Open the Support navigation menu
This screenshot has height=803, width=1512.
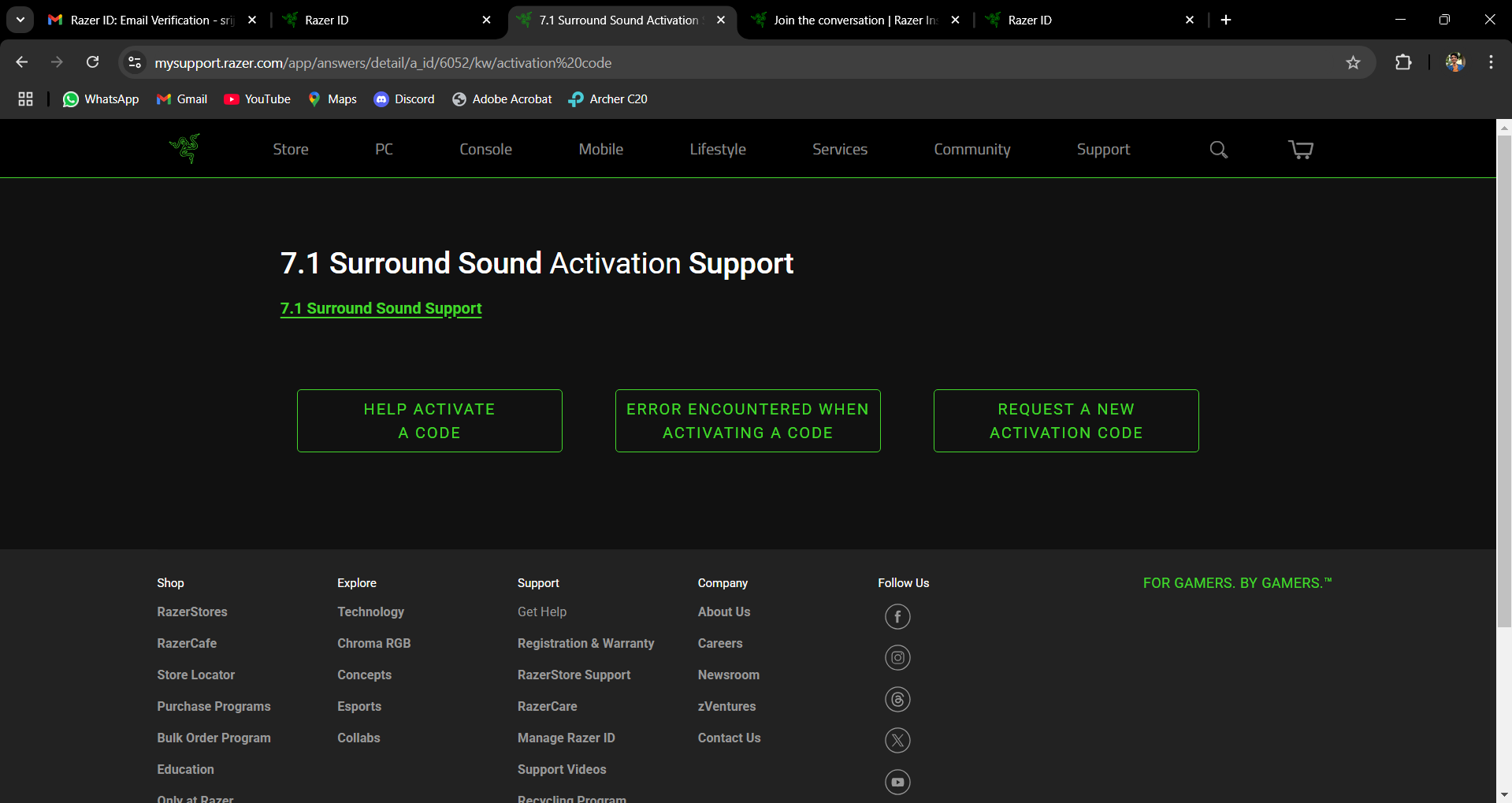pos(1103,150)
